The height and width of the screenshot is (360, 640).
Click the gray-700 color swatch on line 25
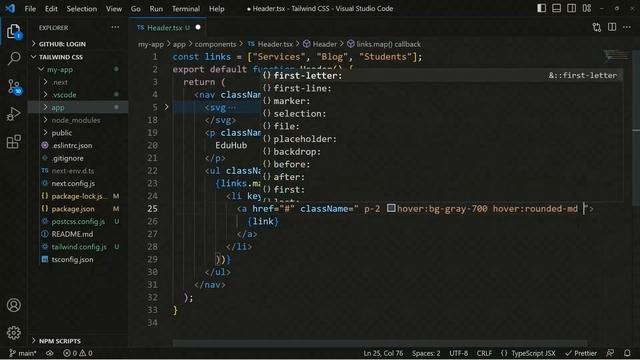point(391,208)
